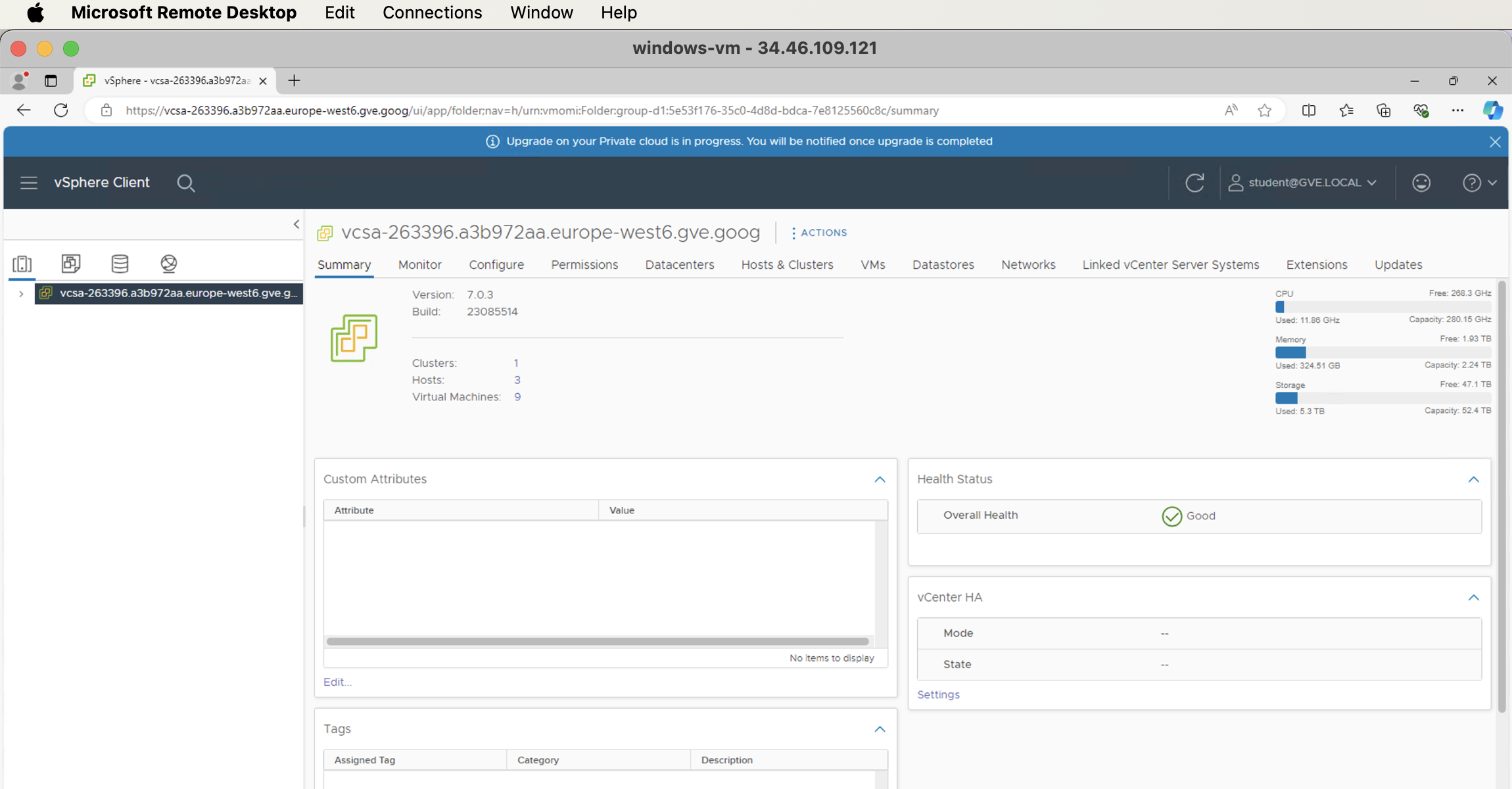The image size is (1512, 789).
Task: Toggle browser read aloud icon
Action: (1231, 110)
